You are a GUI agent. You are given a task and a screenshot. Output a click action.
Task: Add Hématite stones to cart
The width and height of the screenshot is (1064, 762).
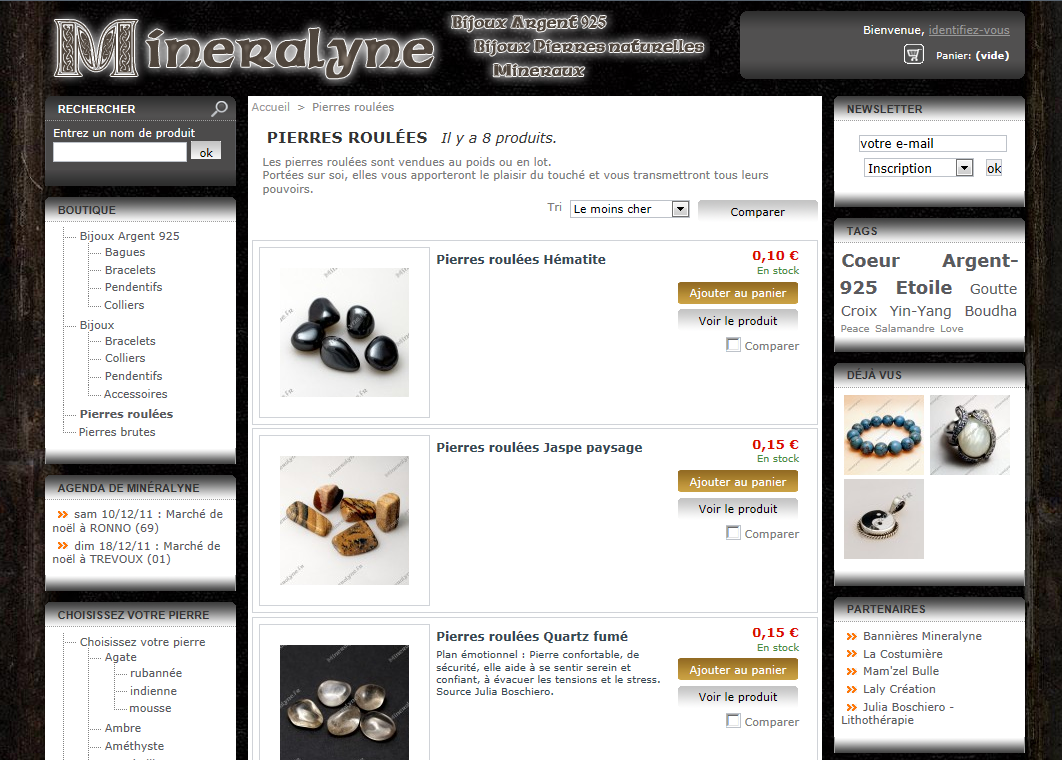pos(738,293)
